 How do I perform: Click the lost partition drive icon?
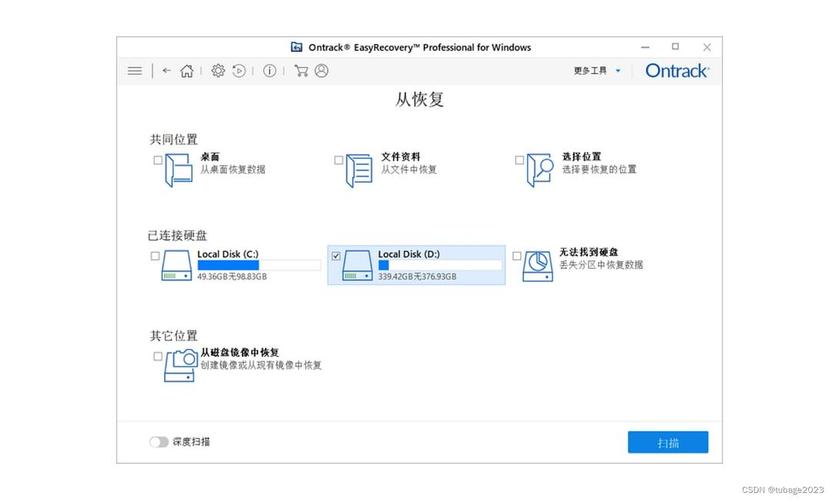point(538,266)
